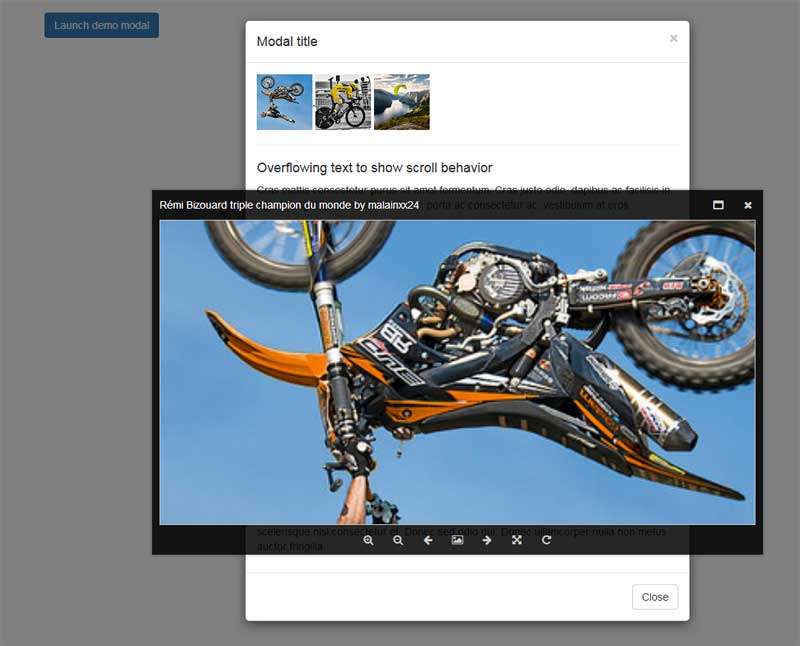Click the Launch demo modal button
800x646 pixels.
tap(101, 25)
